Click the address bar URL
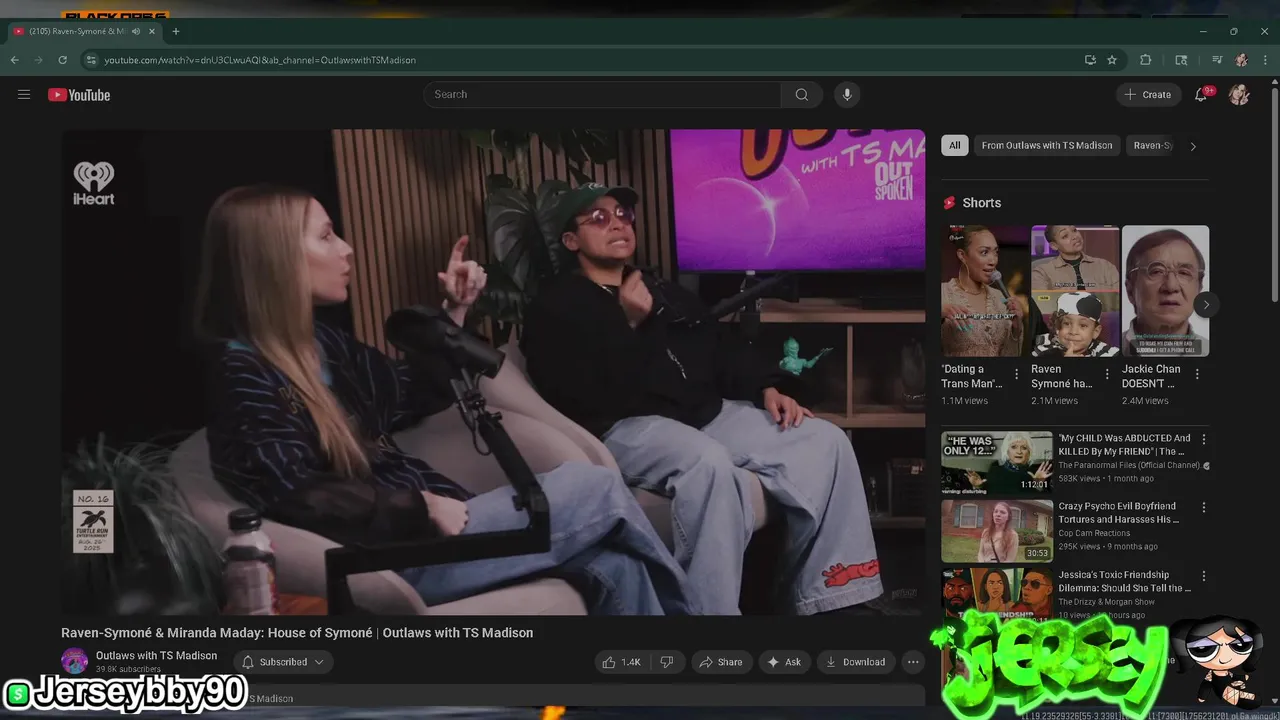The image size is (1280, 720). pos(260,60)
